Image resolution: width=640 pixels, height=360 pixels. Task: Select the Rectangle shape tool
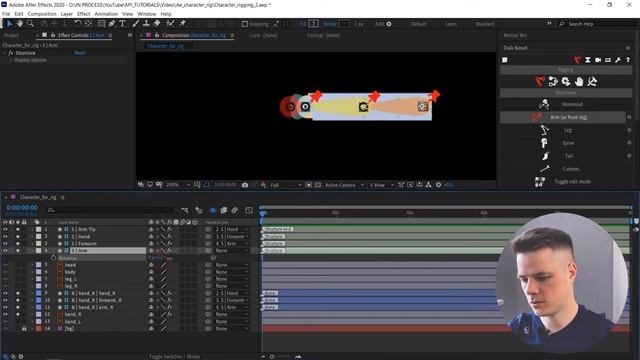tap(101, 24)
